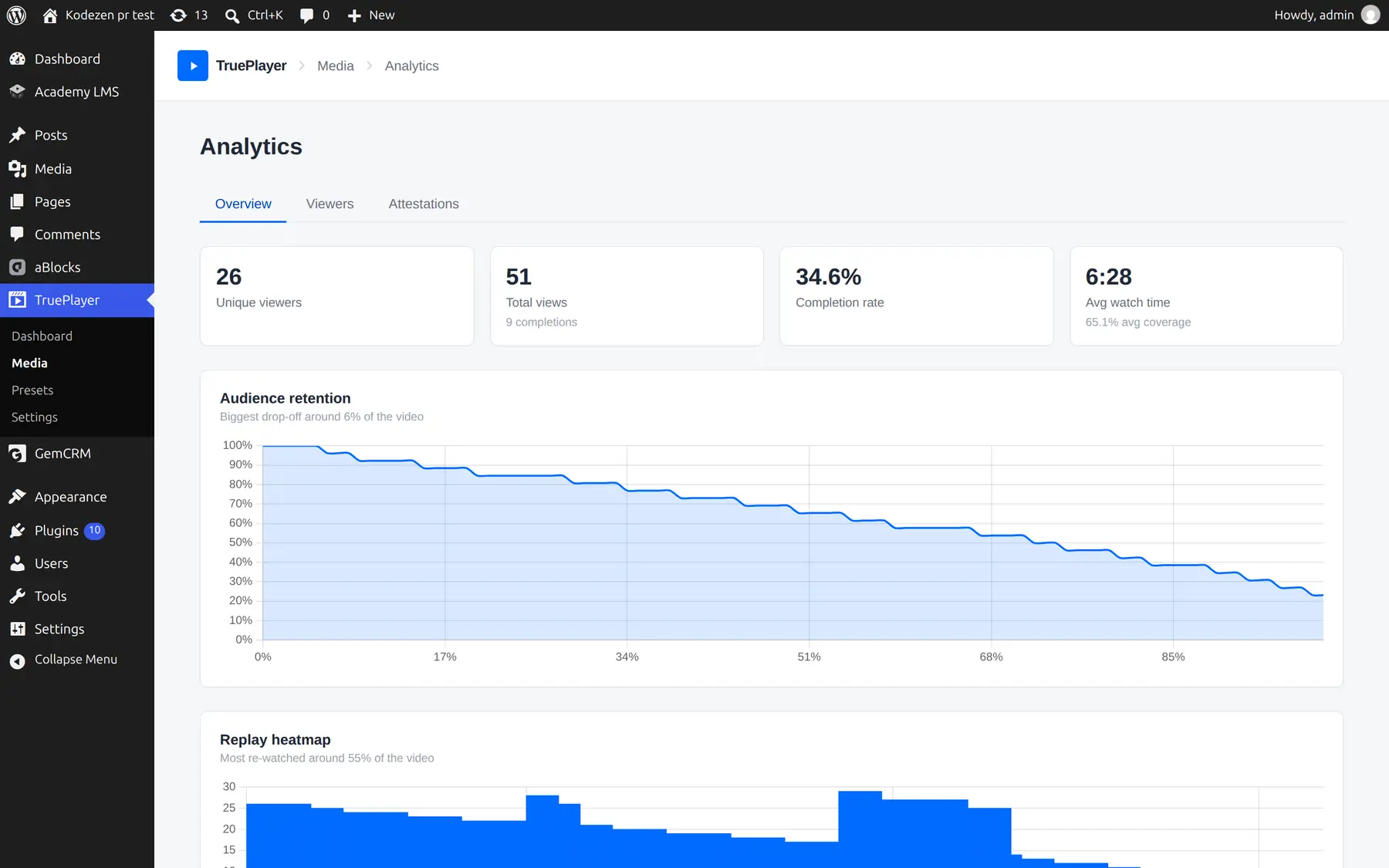
Task: Click the '65.1% avg coverage' text
Action: point(1138,322)
